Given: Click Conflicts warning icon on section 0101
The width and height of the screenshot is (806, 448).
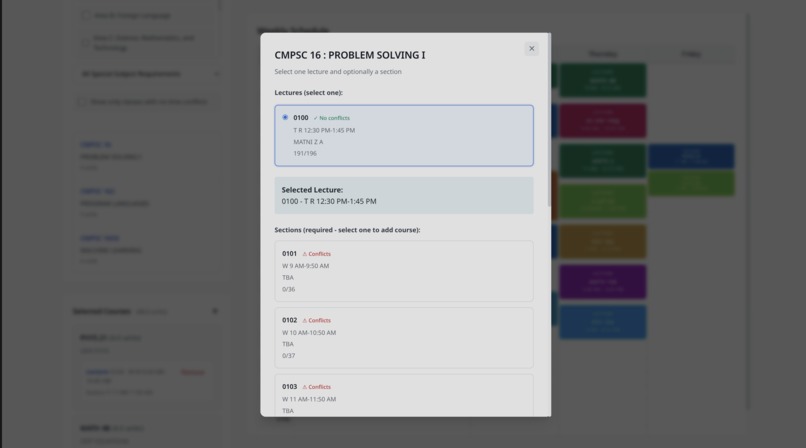Looking at the screenshot, I should coord(304,254).
